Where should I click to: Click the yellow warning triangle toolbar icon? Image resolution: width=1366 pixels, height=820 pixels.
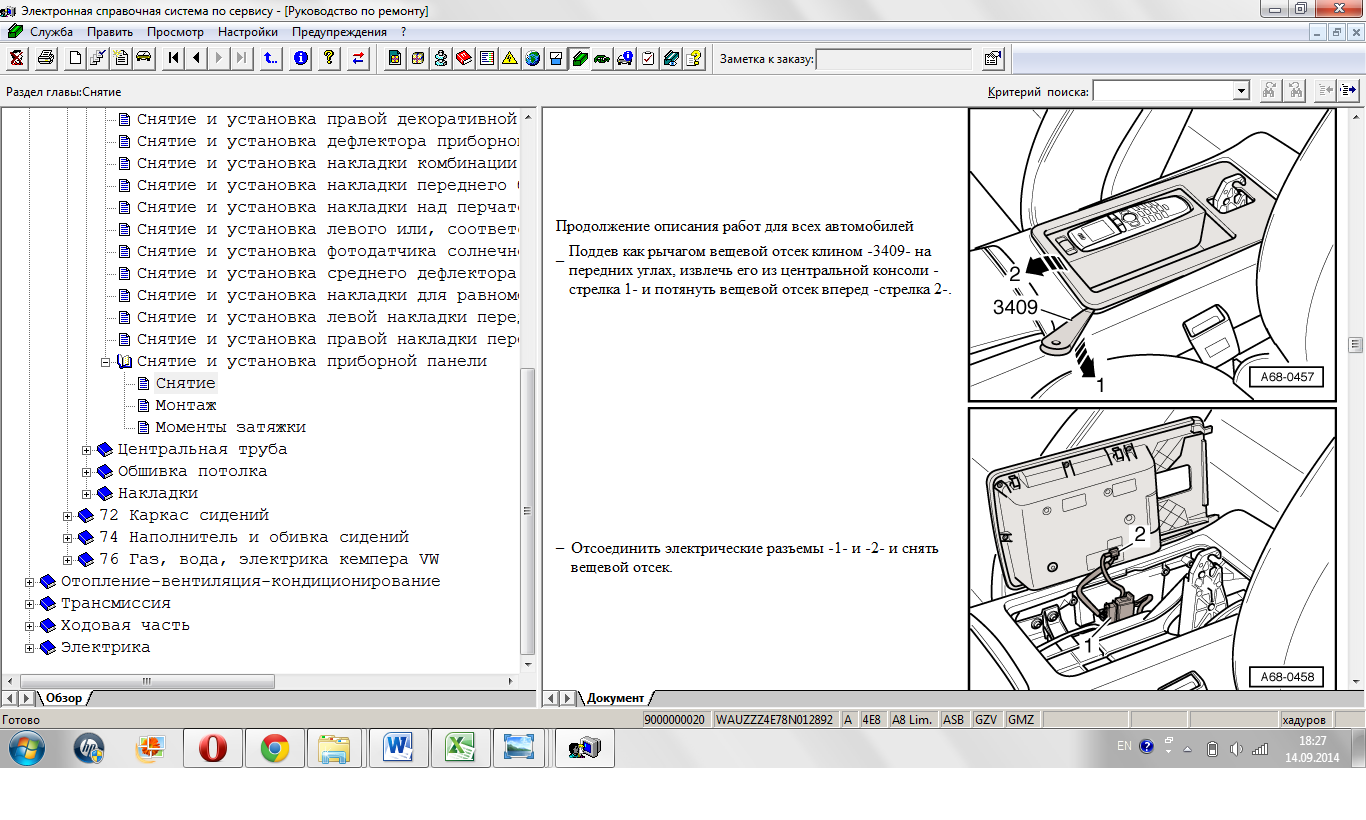(509, 58)
